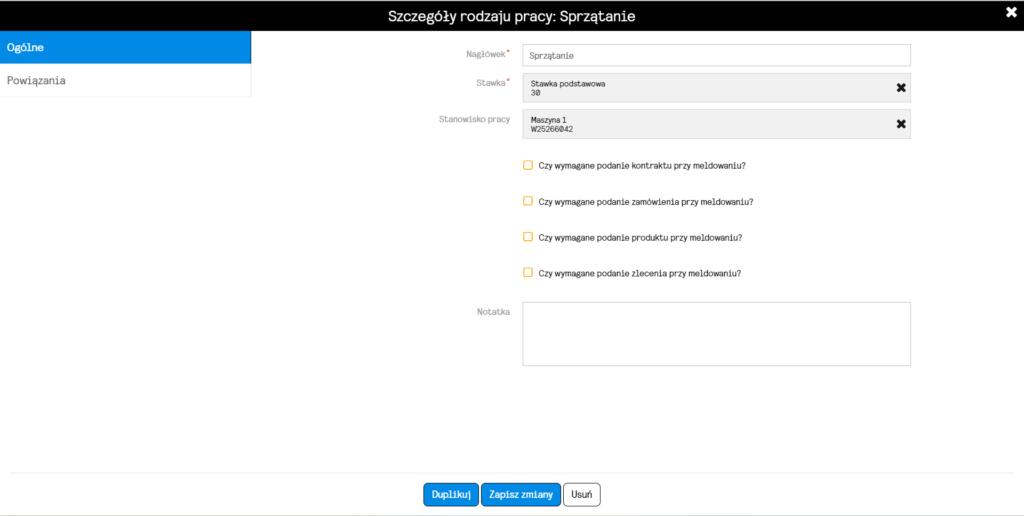Switch to the Ogólne tab
This screenshot has height=516, width=1024.
click(x=125, y=48)
